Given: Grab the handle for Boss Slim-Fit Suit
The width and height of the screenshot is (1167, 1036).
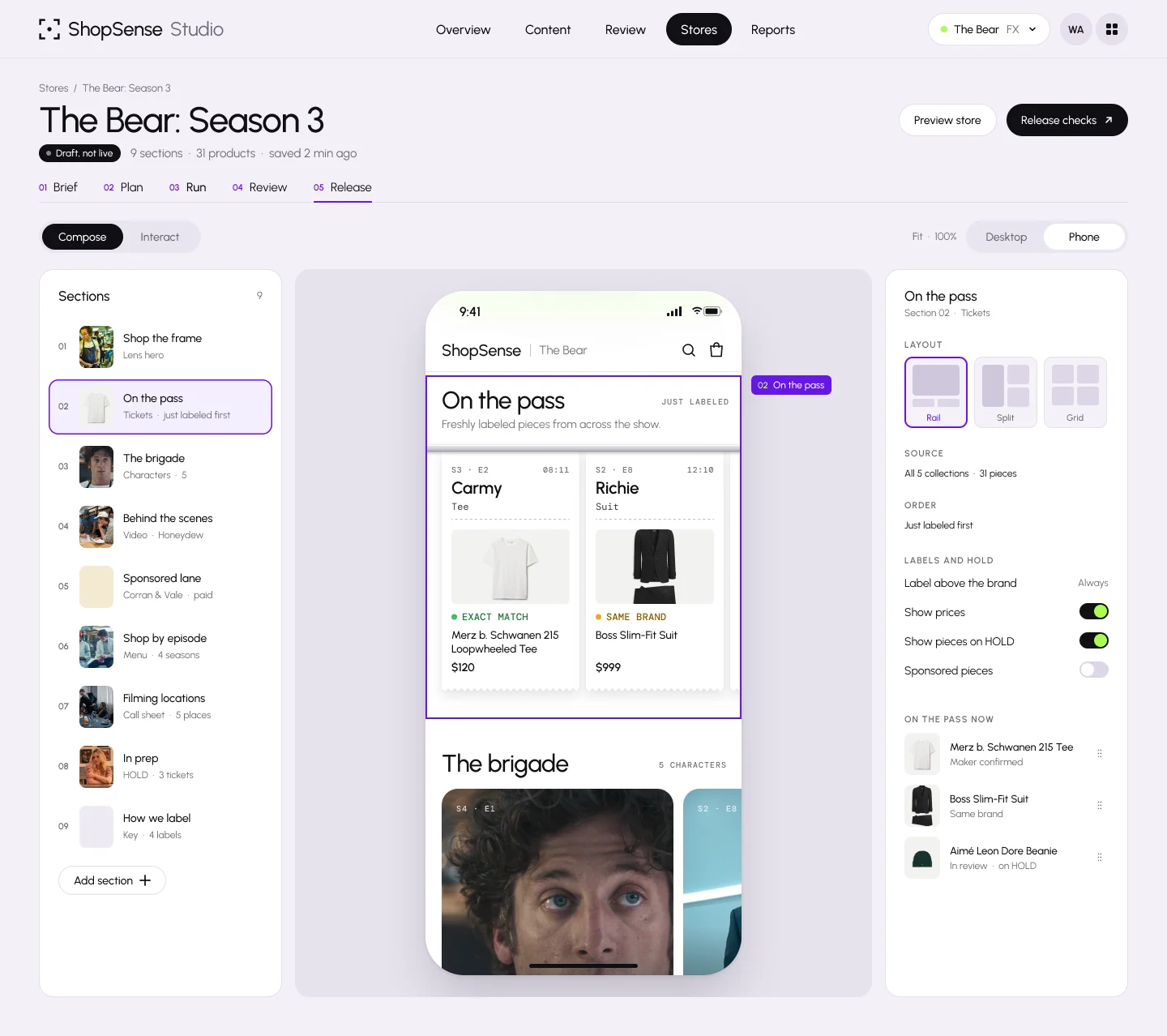Looking at the screenshot, I should [1100, 806].
